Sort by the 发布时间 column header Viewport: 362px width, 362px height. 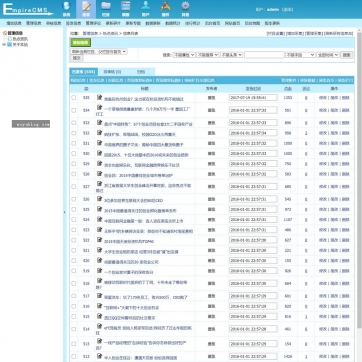click(253, 89)
